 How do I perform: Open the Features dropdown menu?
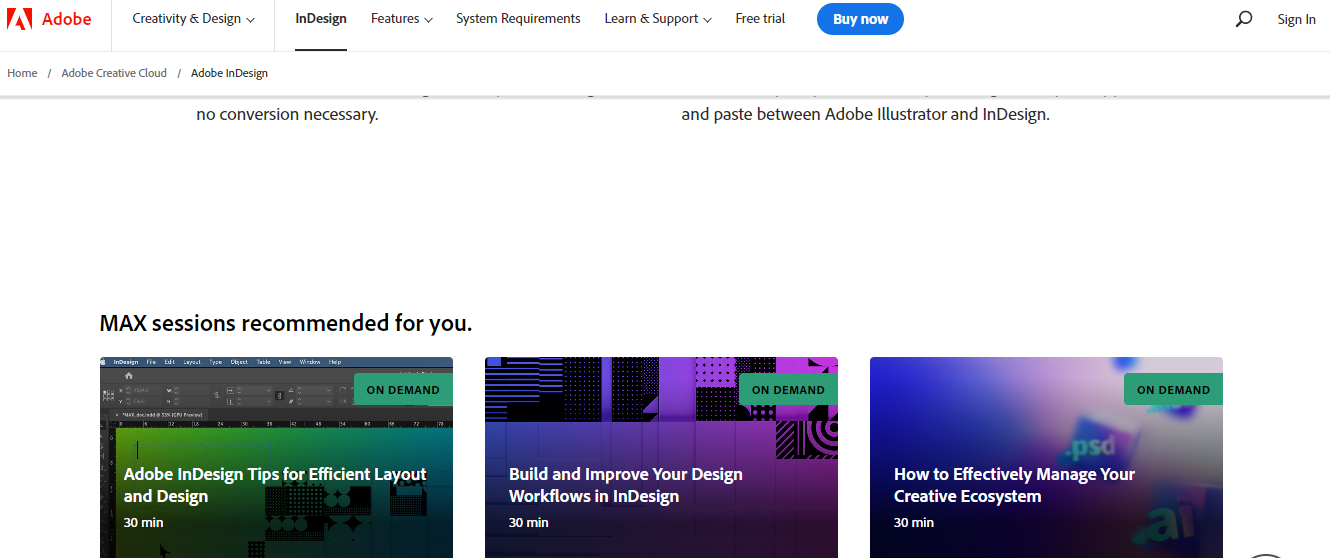click(x=402, y=19)
